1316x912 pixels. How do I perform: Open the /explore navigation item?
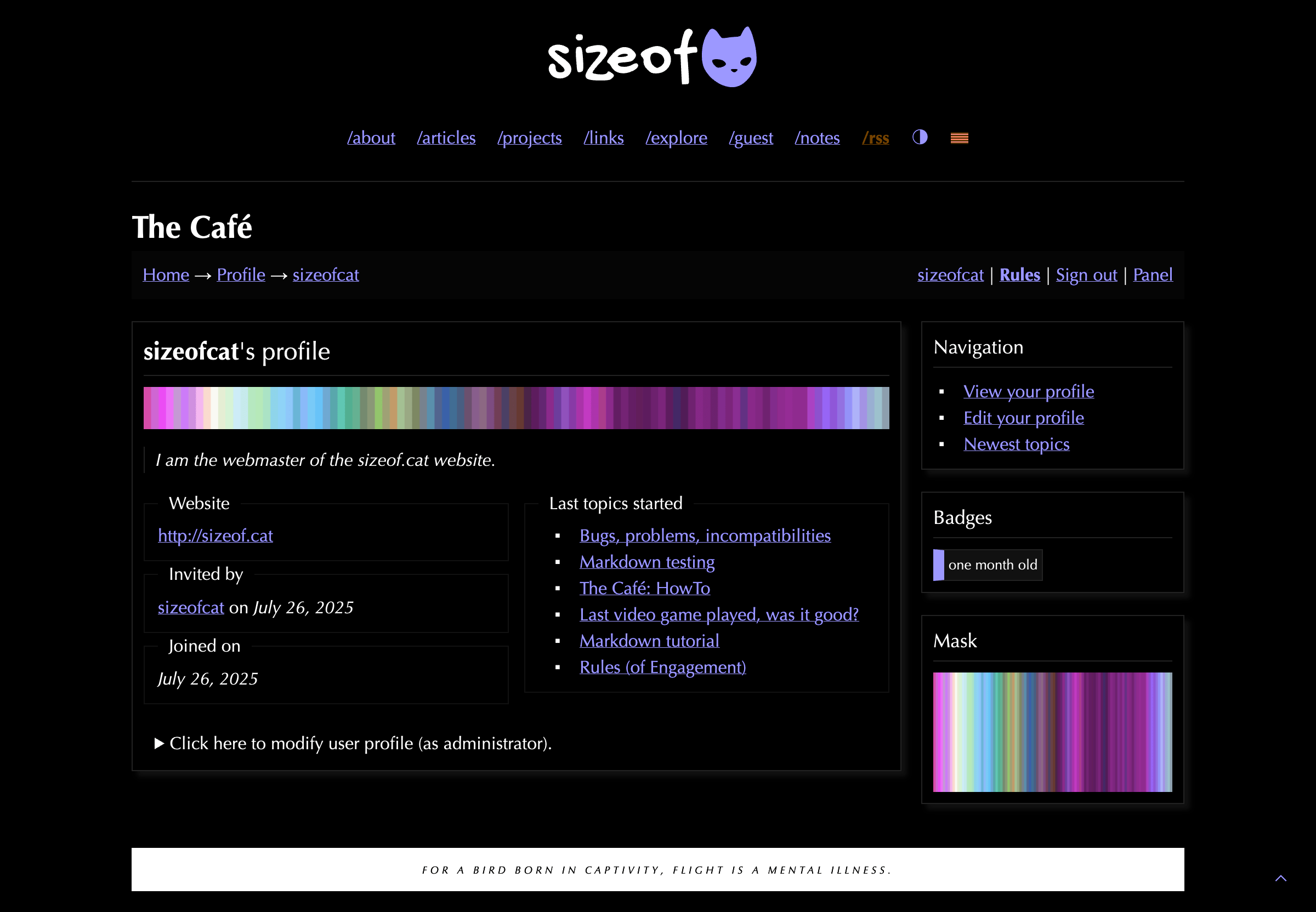(676, 138)
